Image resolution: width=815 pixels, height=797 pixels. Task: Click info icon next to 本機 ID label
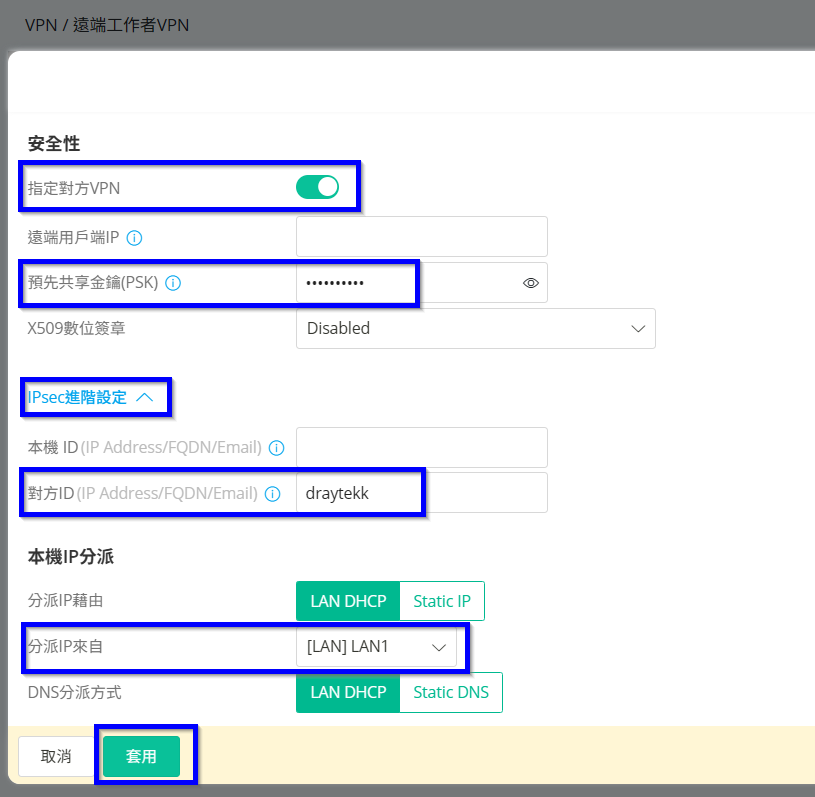[x=277, y=448]
